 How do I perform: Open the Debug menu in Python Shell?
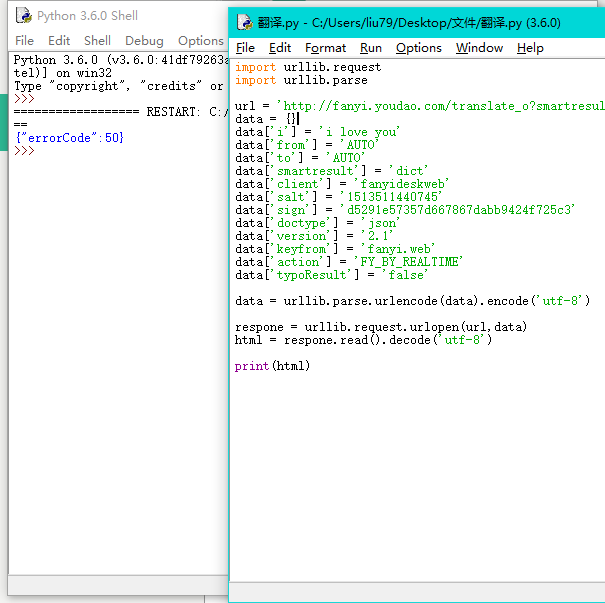click(x=144, y=41)
